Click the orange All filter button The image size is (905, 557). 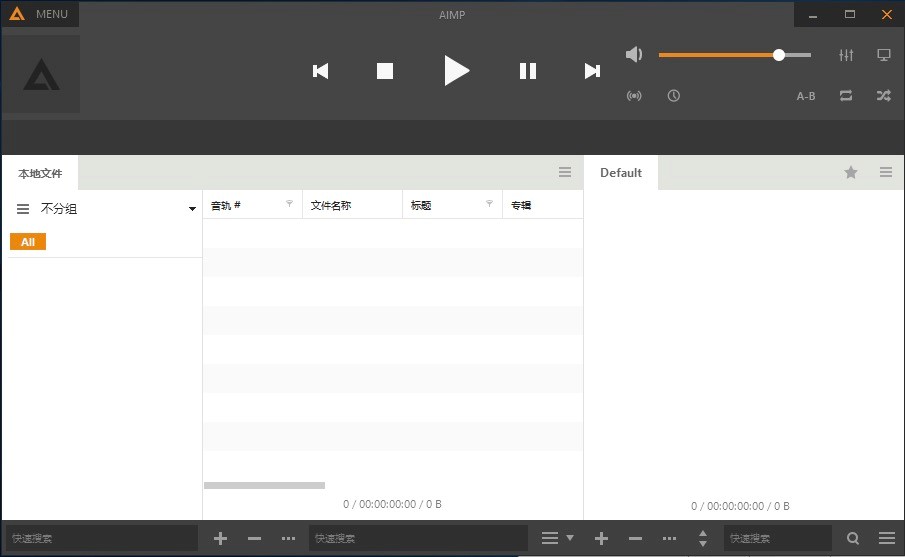[x=28, y=242]
